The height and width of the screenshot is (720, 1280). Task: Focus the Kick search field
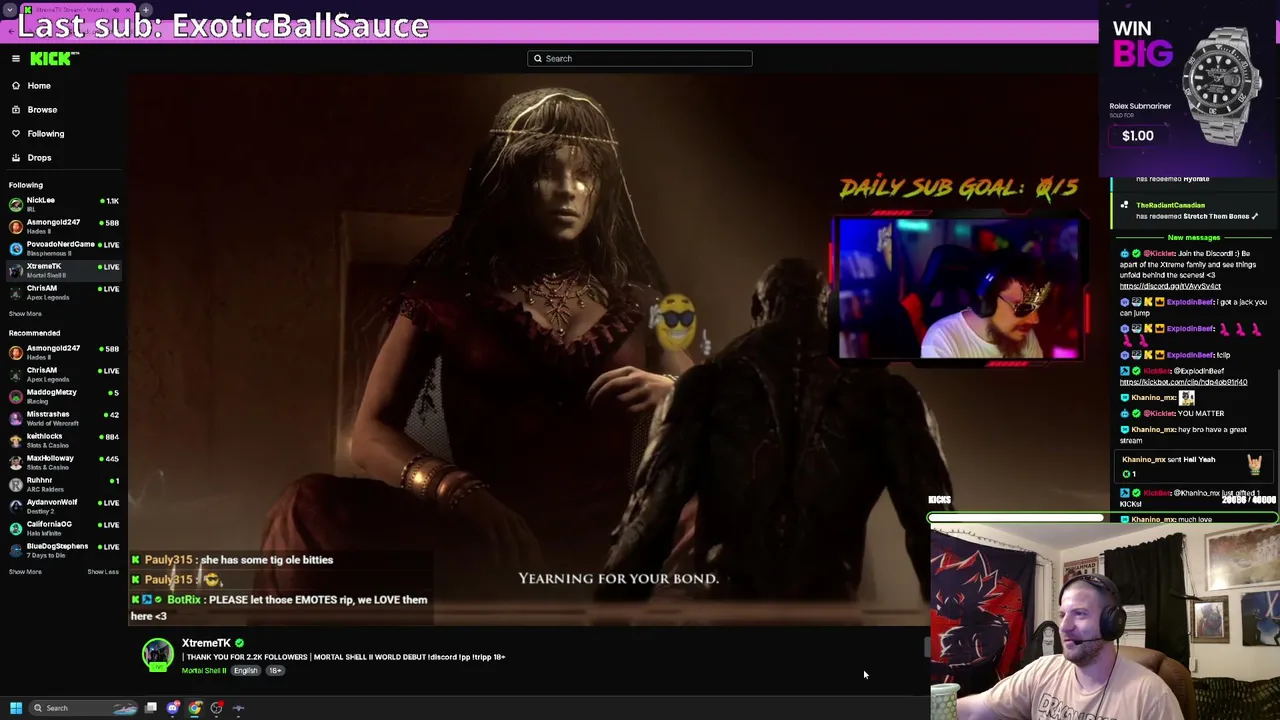640,59
